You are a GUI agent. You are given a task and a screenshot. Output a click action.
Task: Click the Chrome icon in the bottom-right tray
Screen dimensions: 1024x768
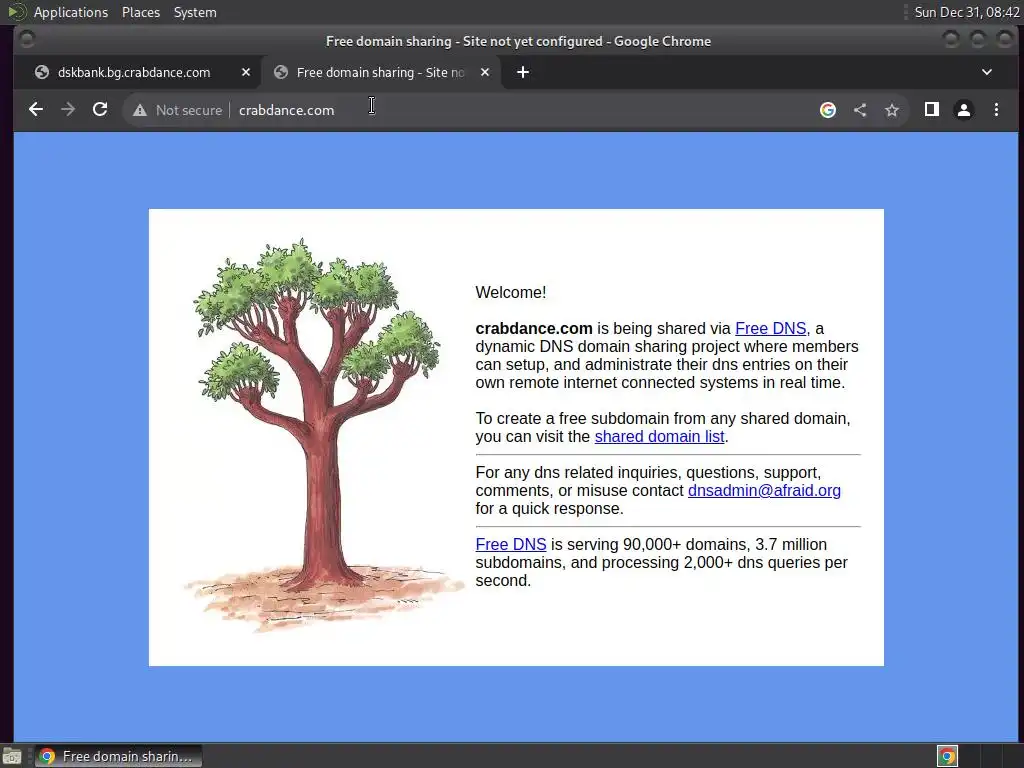[x=947, y=756]
